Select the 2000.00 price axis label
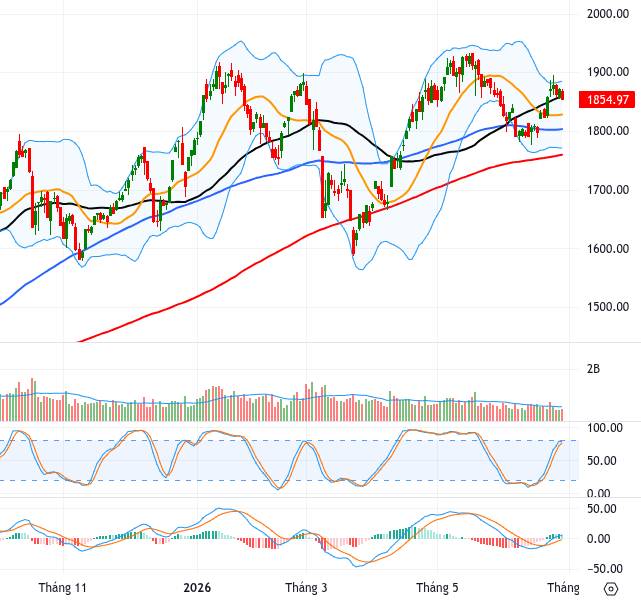This screenshot has height=602, width=641. (608, 13)
